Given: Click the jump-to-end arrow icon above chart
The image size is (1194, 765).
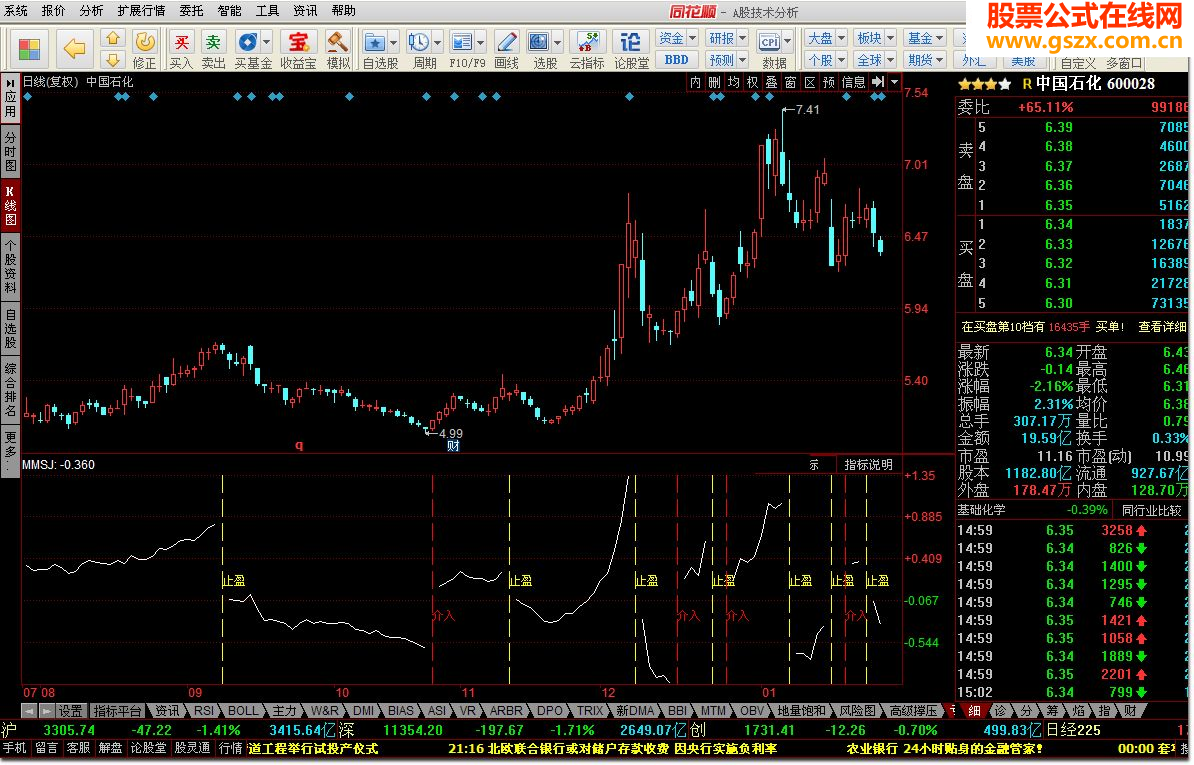Looking at the screenshot, I should point(878,82).
